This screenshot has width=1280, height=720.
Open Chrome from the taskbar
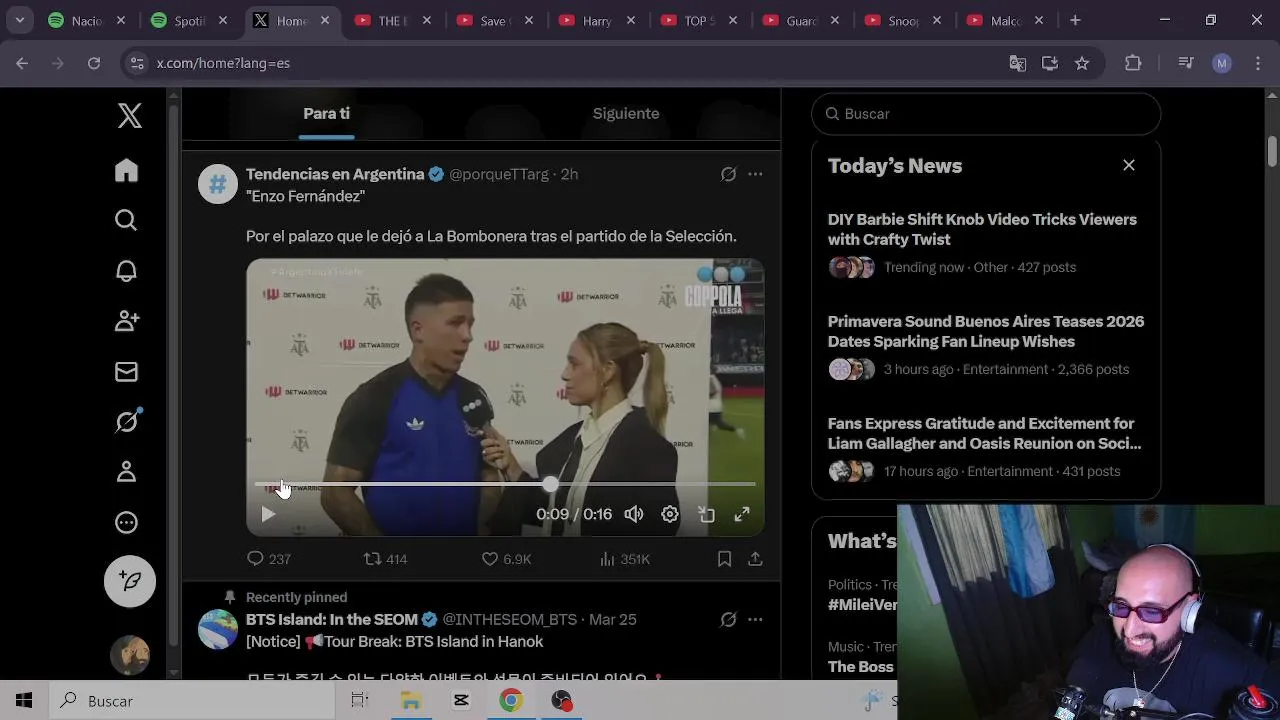511,701
